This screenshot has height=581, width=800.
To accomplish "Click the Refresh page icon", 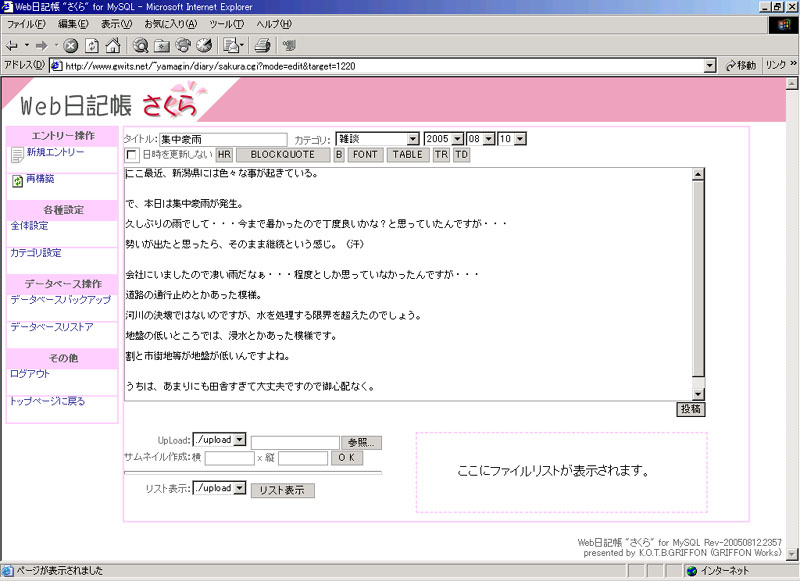I will 92,45.
